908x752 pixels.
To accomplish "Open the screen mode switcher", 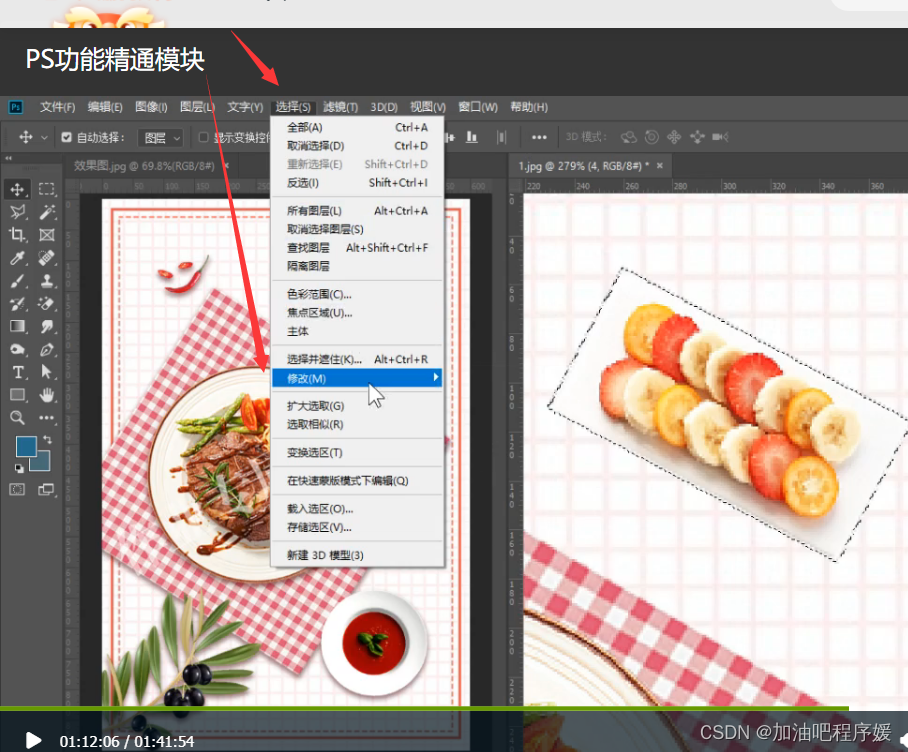I will [x=46, y=490].
